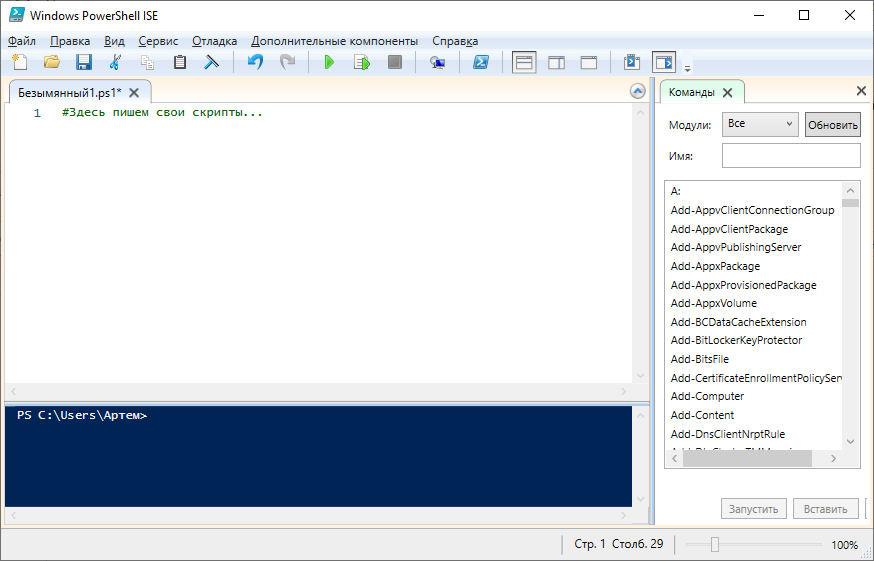Close the add-ons side panel
Image resolution: width=874 pixels, height=561 pixels.
click(861, 90)
